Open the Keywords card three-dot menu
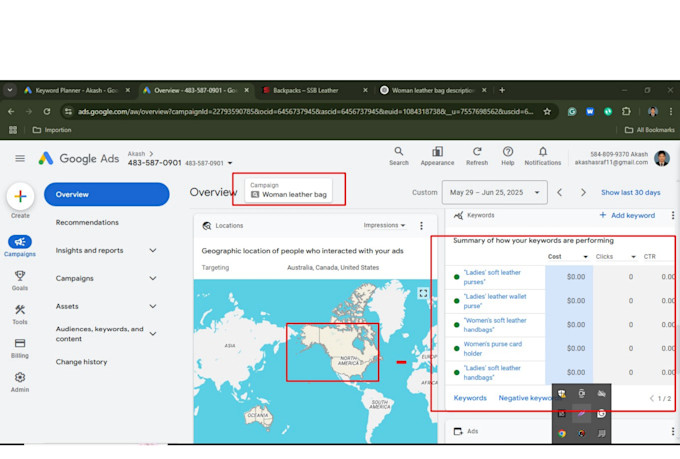This screenshot has width=680, height=459. (x=673, y=215)
